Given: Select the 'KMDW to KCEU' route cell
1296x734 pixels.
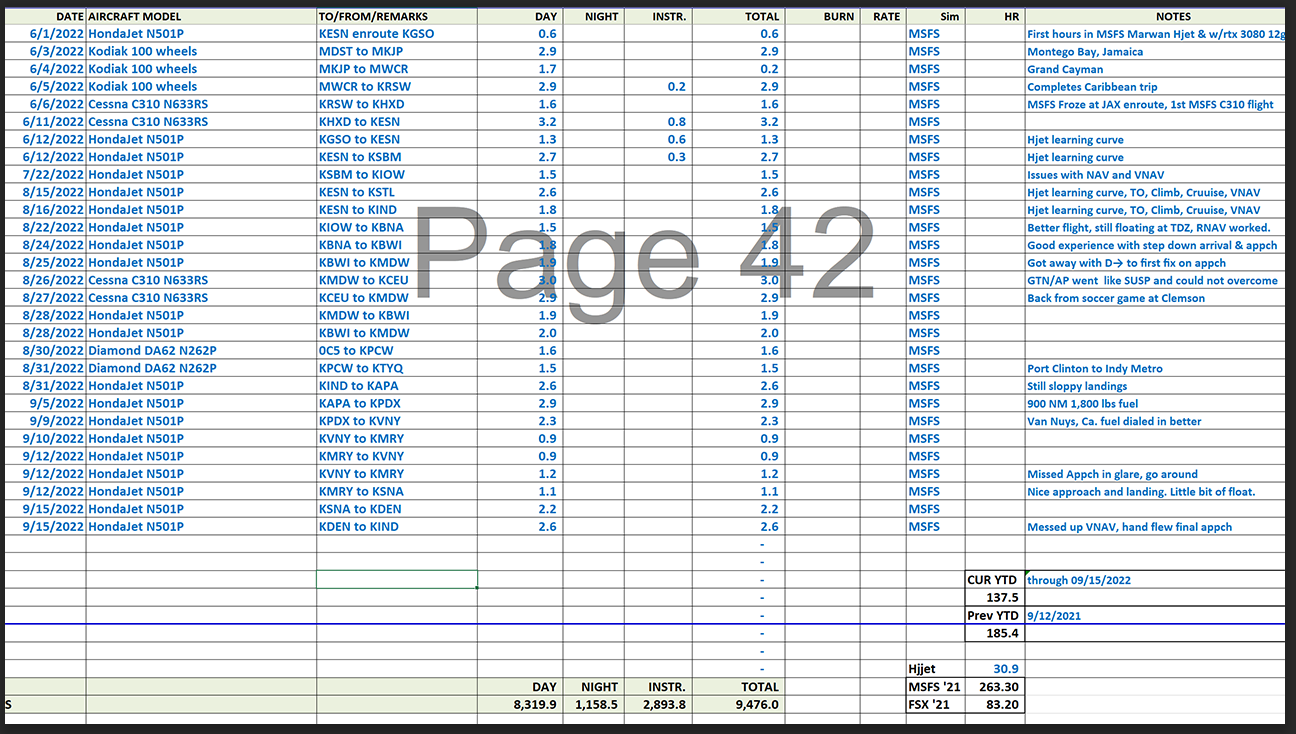Looking at the screenshot, I should 397,280.
